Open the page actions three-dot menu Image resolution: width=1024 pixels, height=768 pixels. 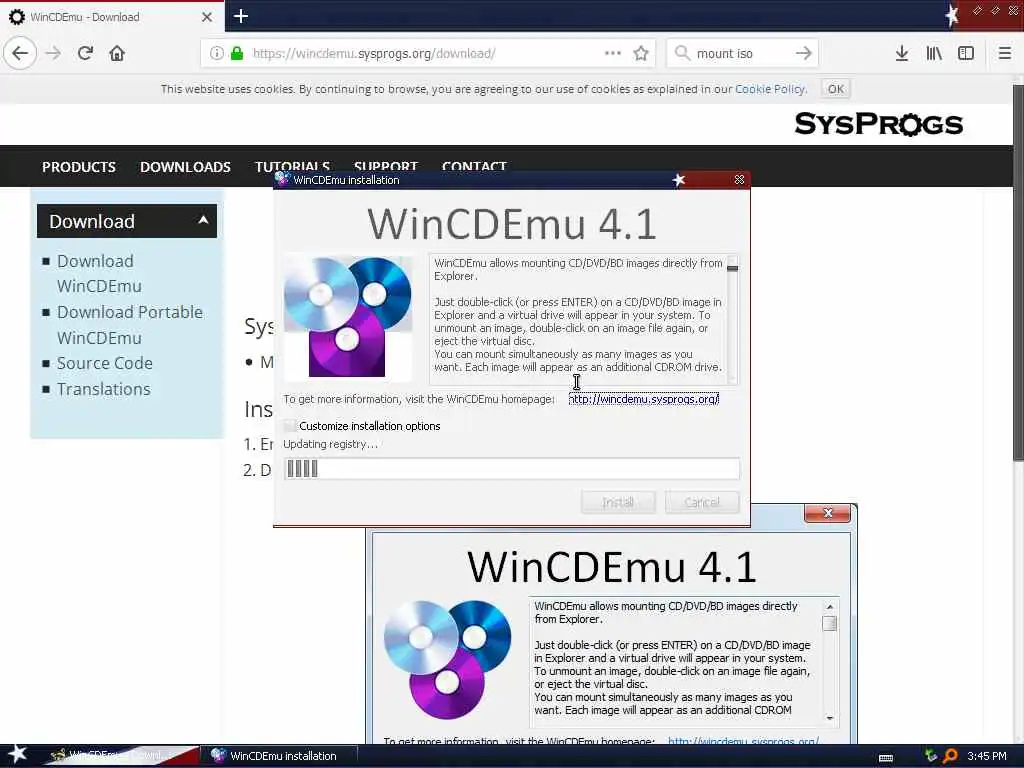pos(613,53)
